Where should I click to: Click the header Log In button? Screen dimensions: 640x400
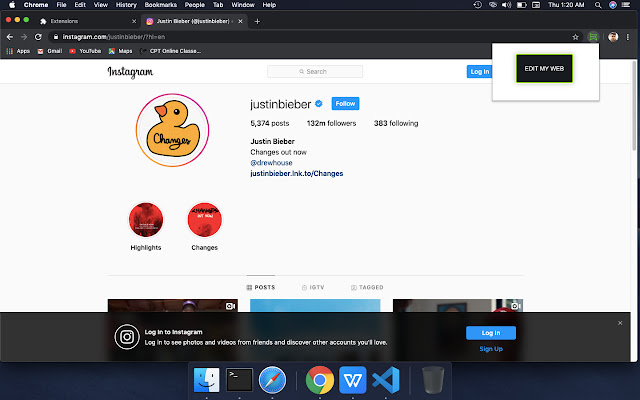click(479, 71)
